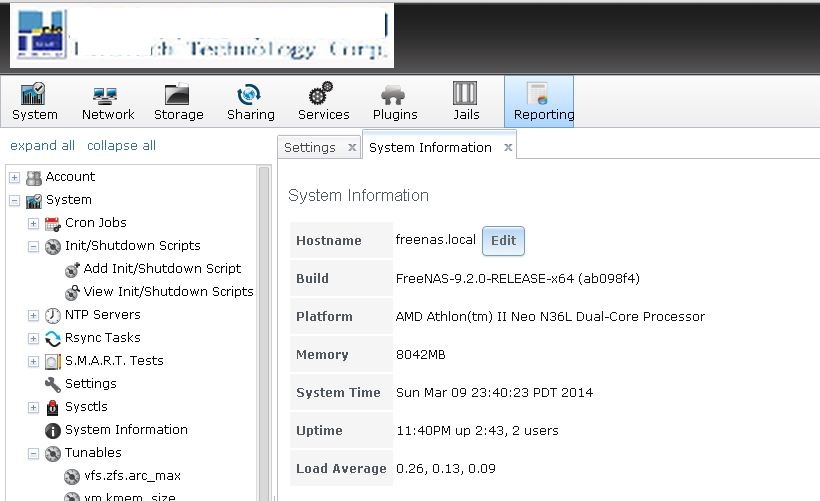Click the uptime value text
820x501 pixels.
(477, 431)
